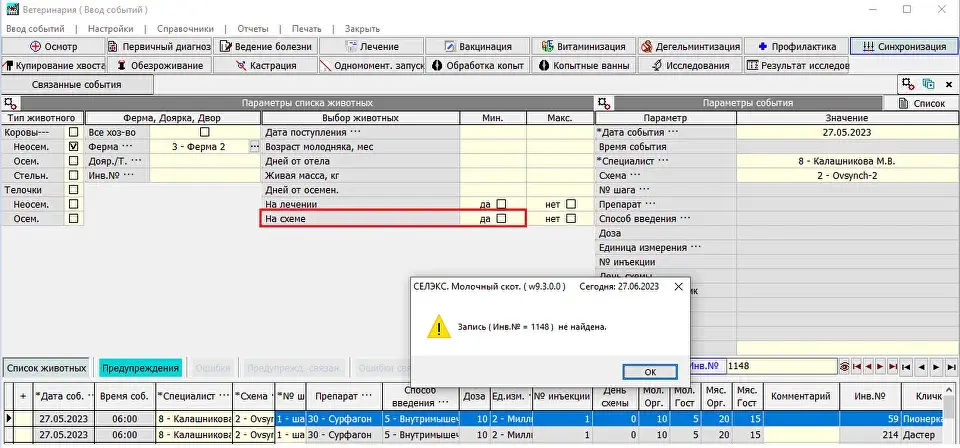The image size is (960, 448).
Task: Open the Осмотр event button
Action: [53, 47]
